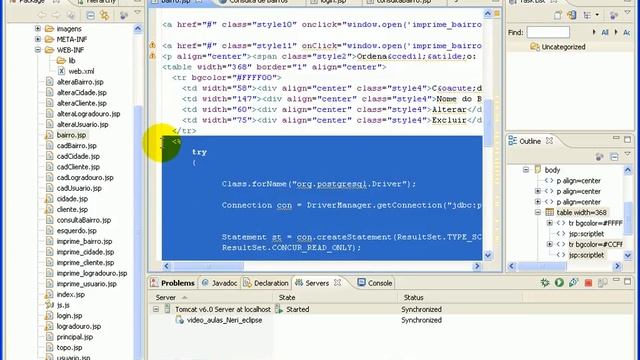Screen dimensions: 640x360
Task: Select alteraBairro.jsp in Package Explorer
Action: point(80,82)
